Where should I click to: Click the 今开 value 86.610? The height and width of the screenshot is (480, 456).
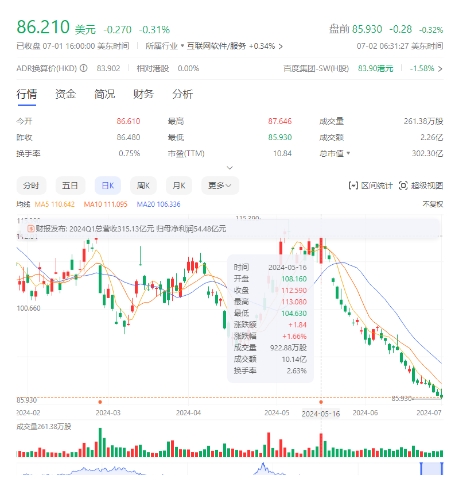tap(128, 121)
